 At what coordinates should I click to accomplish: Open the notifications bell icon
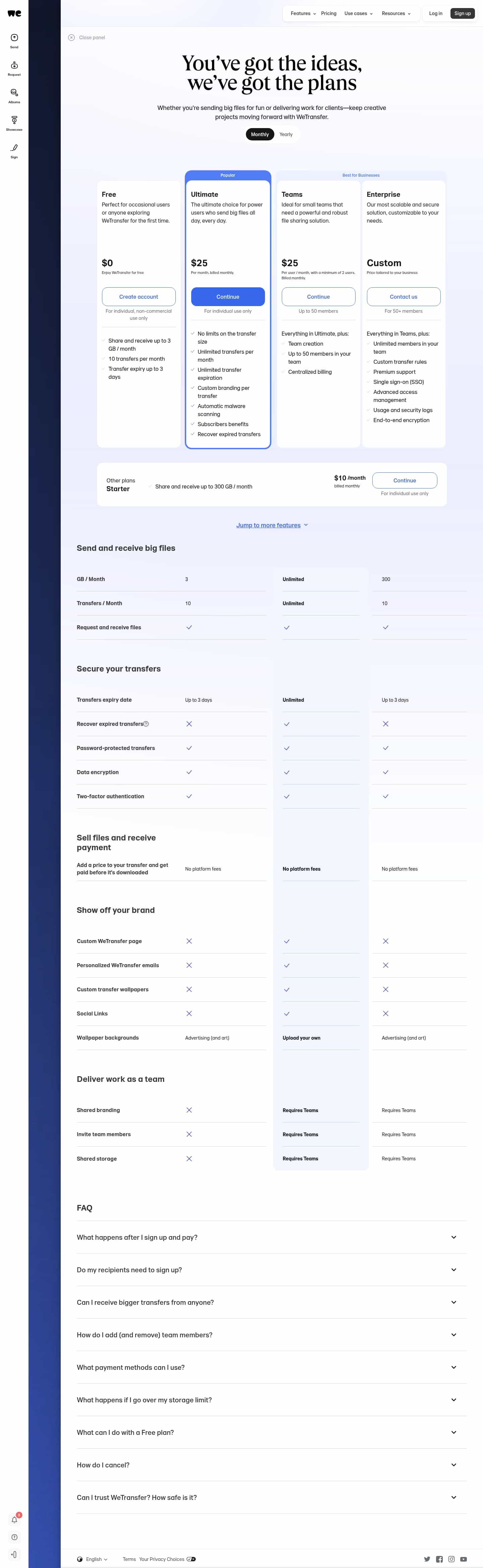(14, 1519)
